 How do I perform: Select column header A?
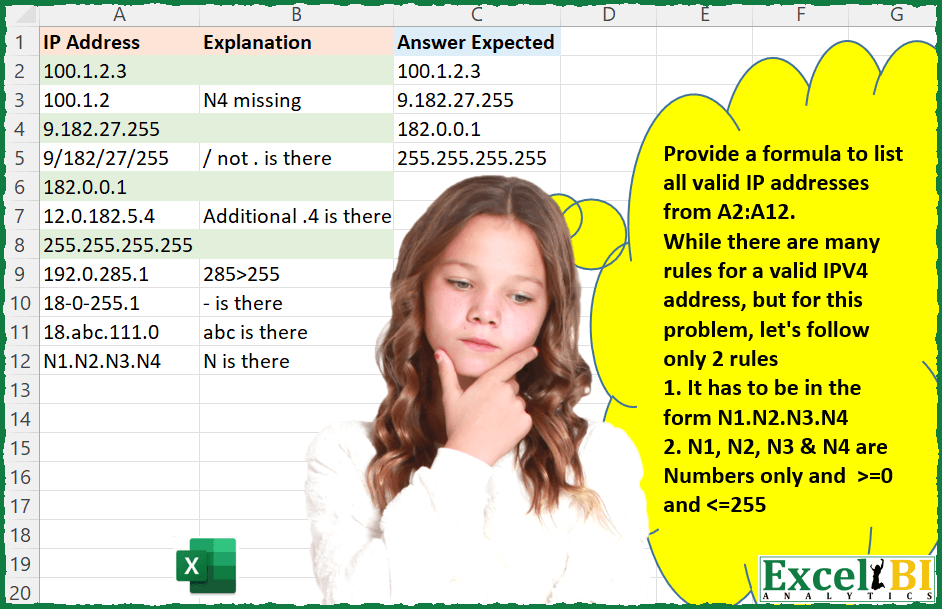(x=120, y=15)
